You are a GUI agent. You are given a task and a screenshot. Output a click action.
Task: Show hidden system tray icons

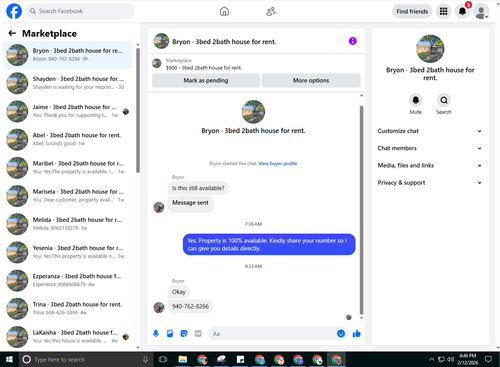point(432,359)
